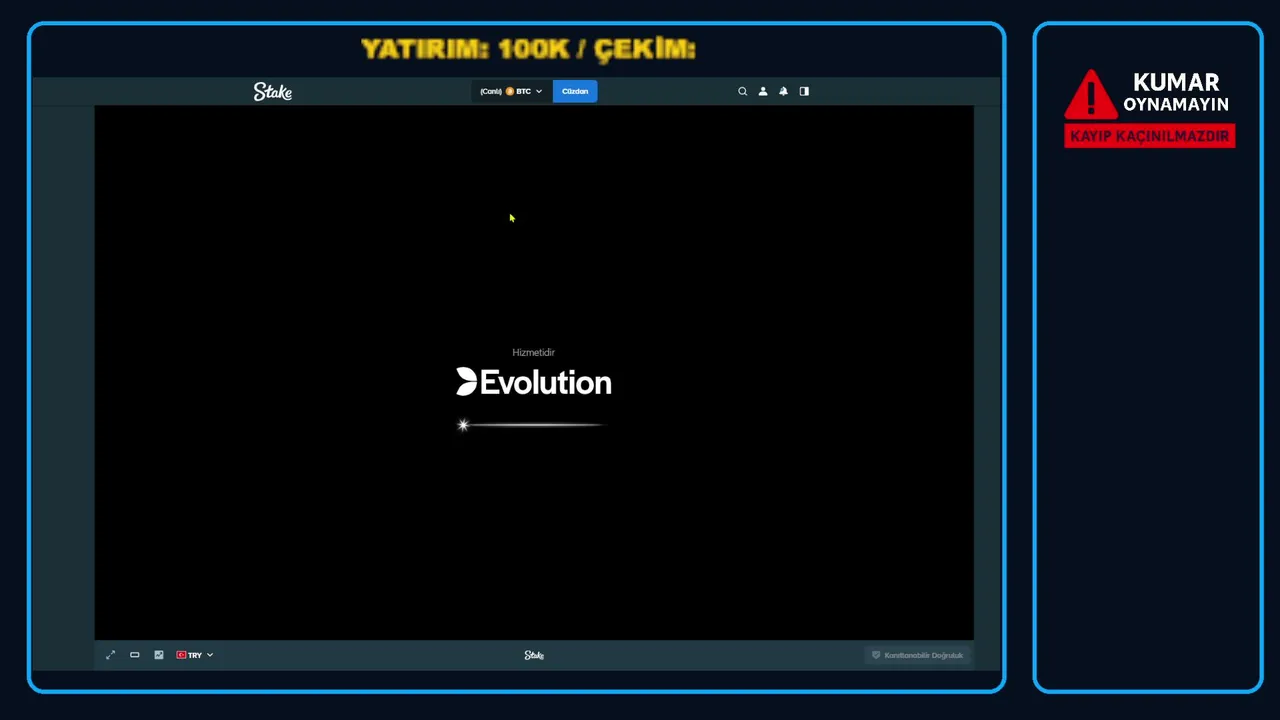Click the Evolution logo in game frame
This screenshot has width=1280, height=720.
tap(534, 382)
